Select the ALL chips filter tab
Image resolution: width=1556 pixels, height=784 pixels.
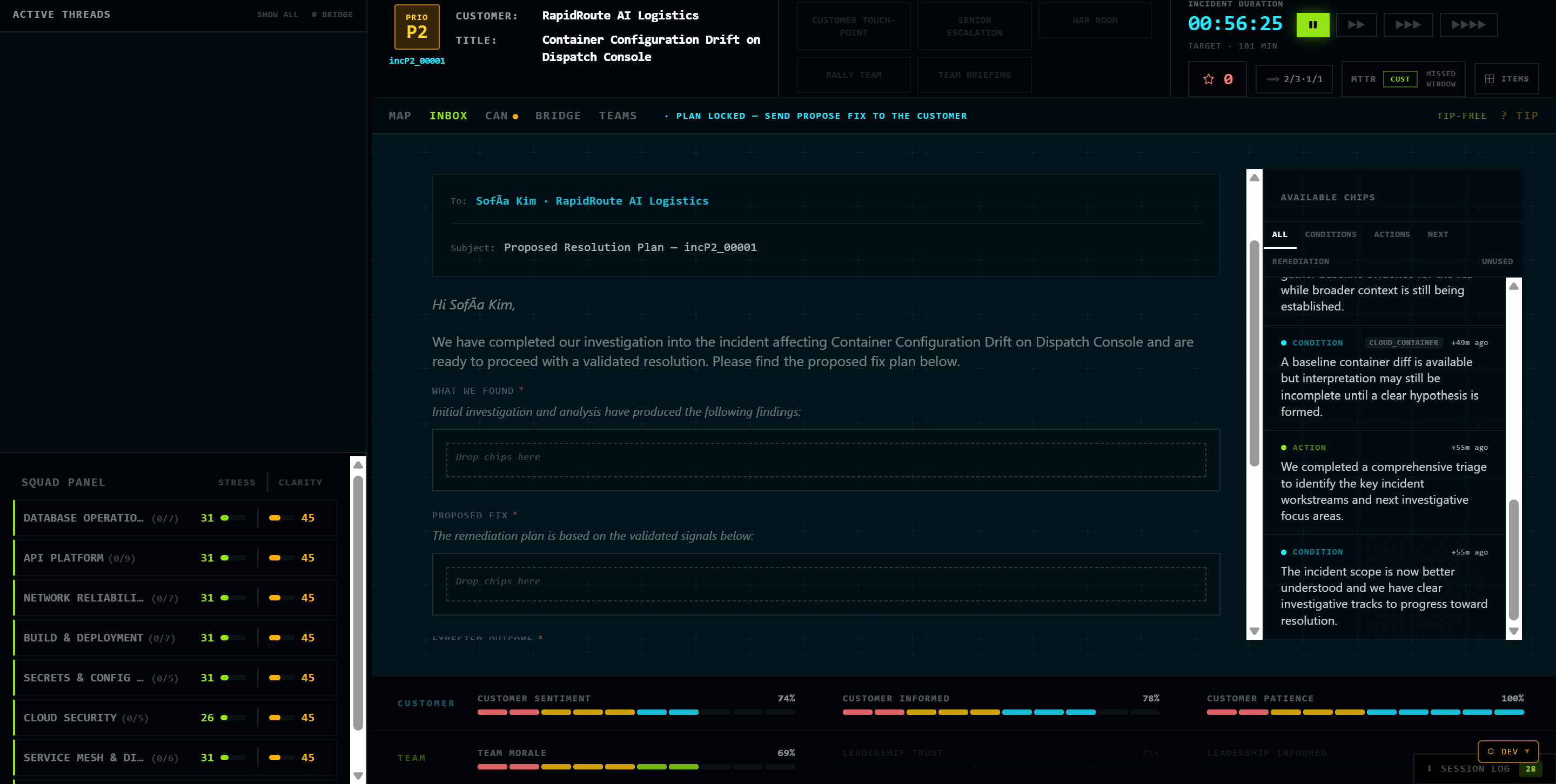point(1279,234)
